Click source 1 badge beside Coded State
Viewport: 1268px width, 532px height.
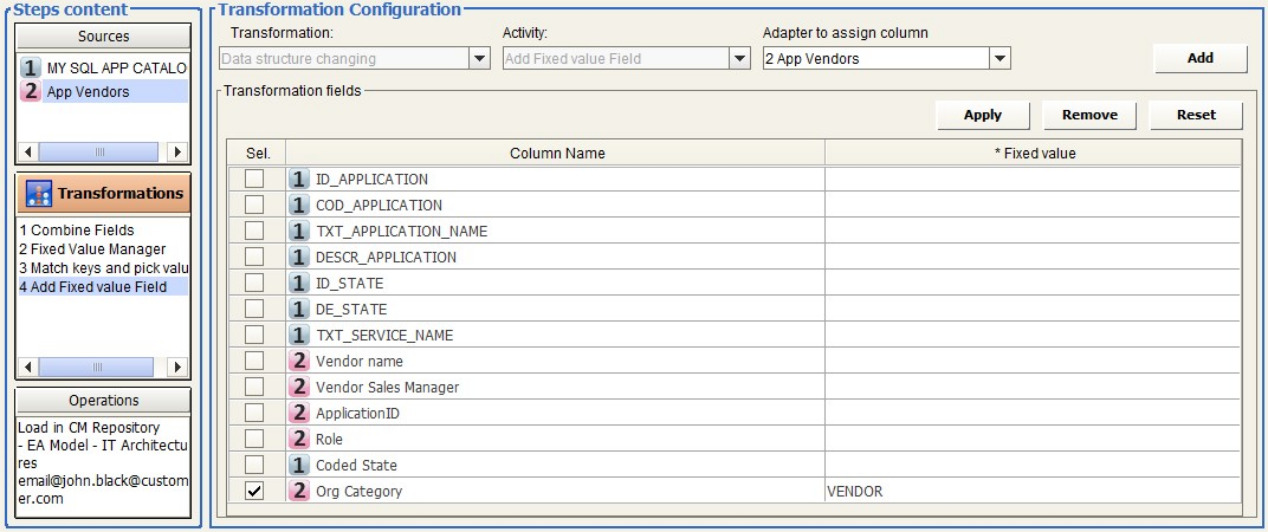pyautogui.click(x=299, y=465)
